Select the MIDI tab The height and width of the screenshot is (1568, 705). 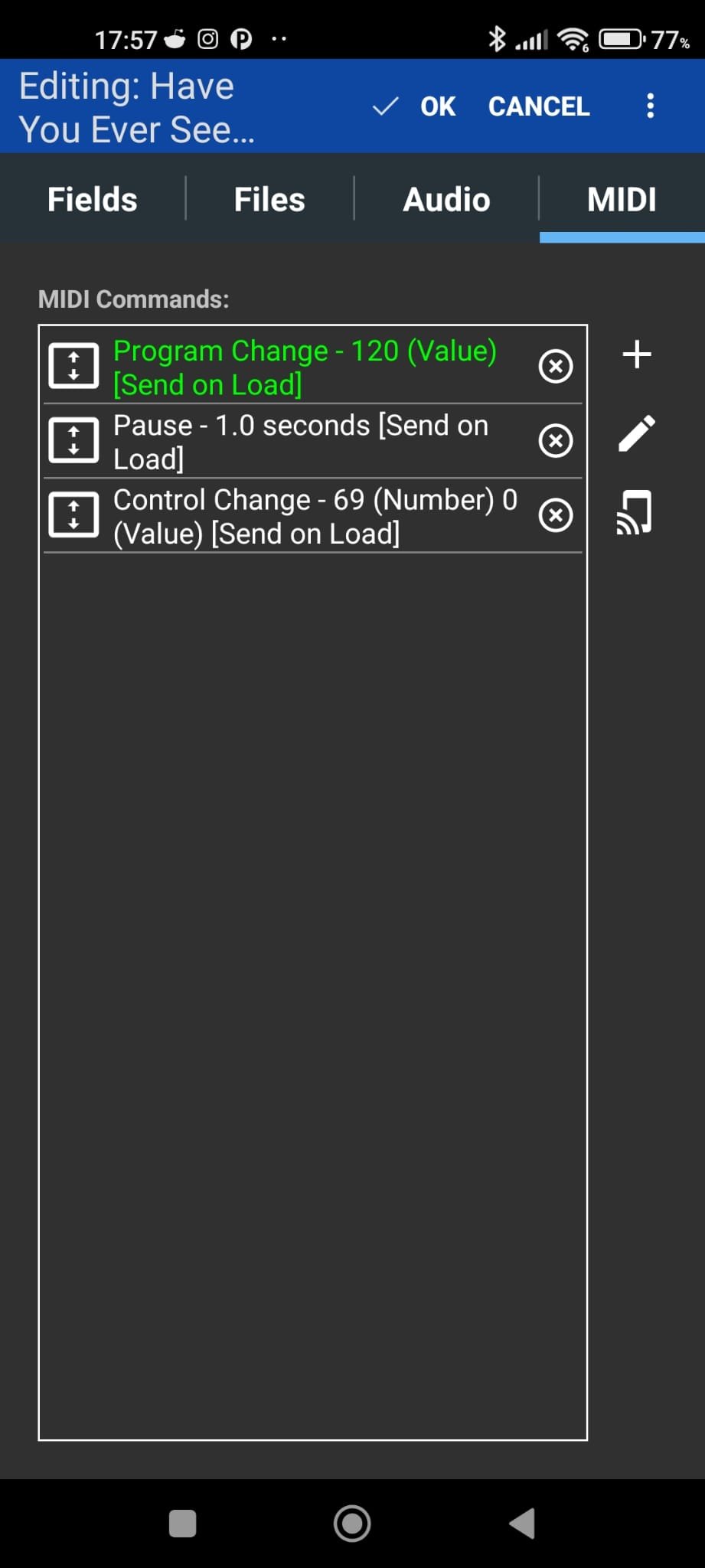click(x=622, y=199)
